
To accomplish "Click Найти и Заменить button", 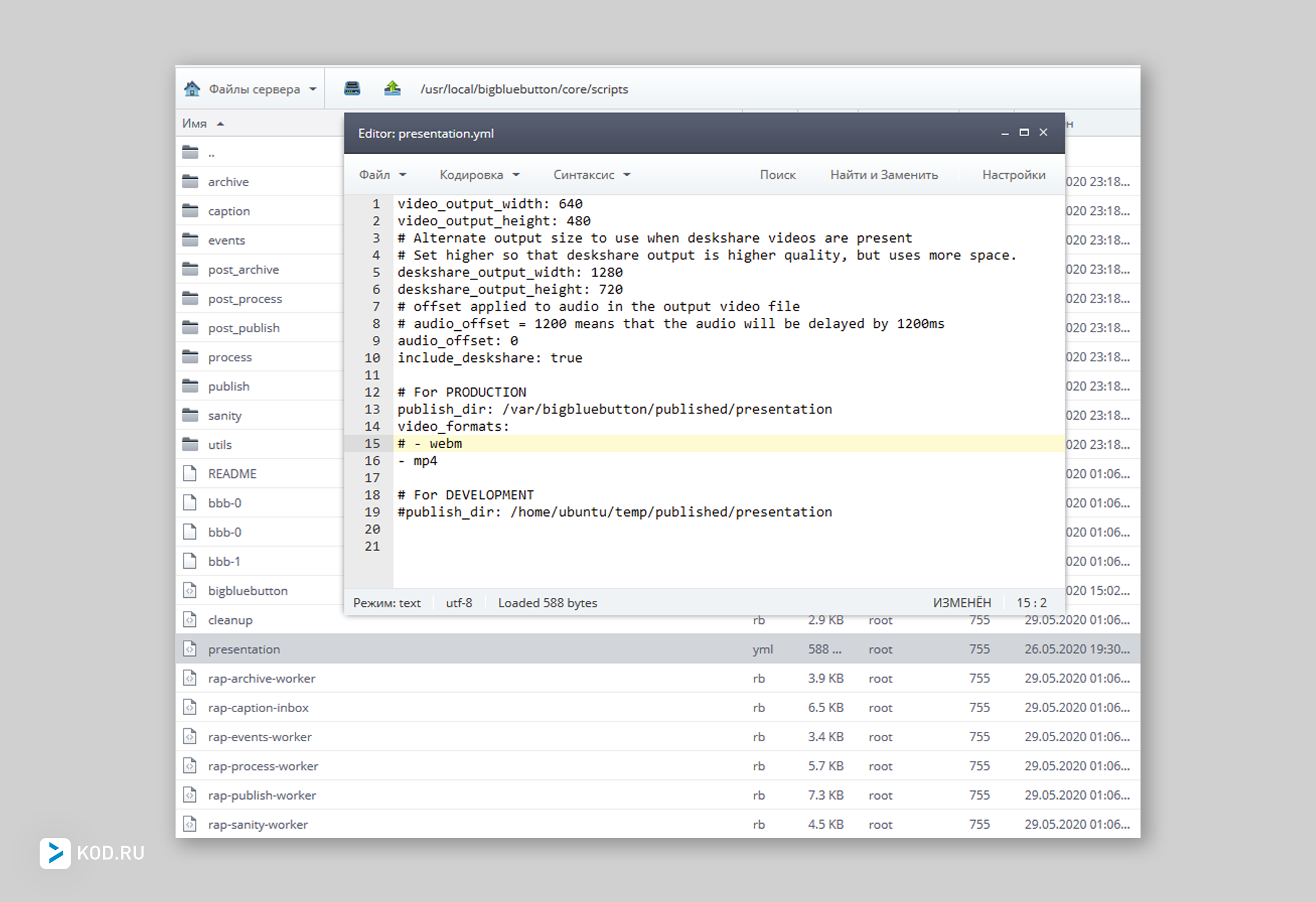I will 884,175.
